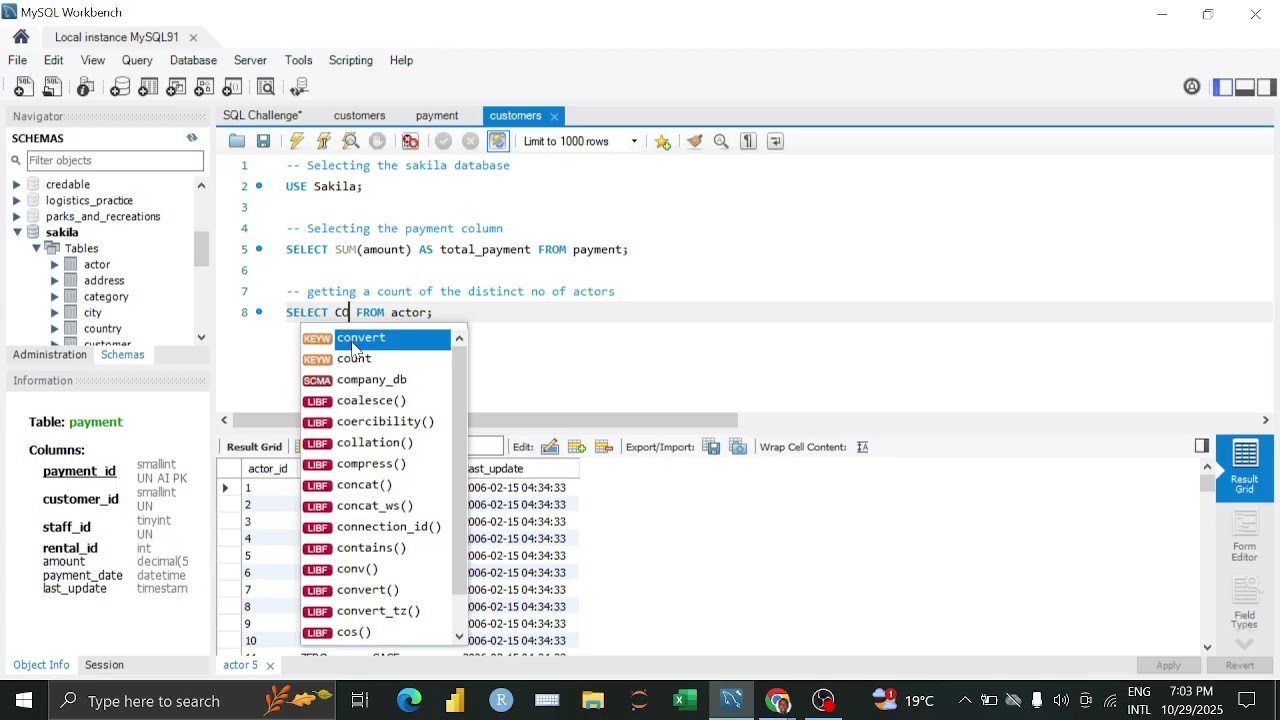Toggle invisible characters pilcrow icon
Screen dimensions: 1280x720
[749, 141]
